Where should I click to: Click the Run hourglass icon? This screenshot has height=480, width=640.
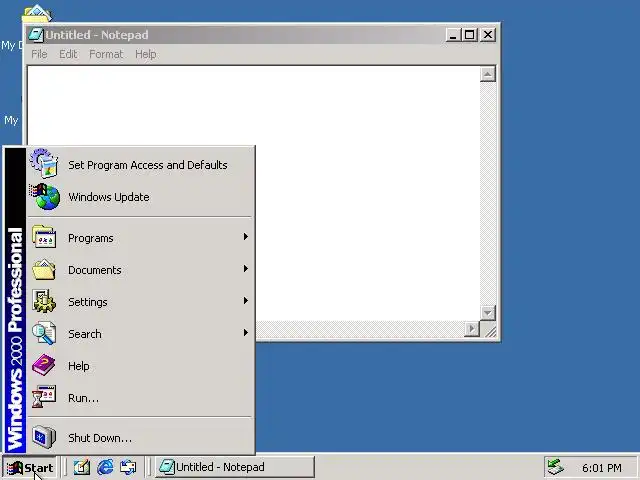point(44,397)
